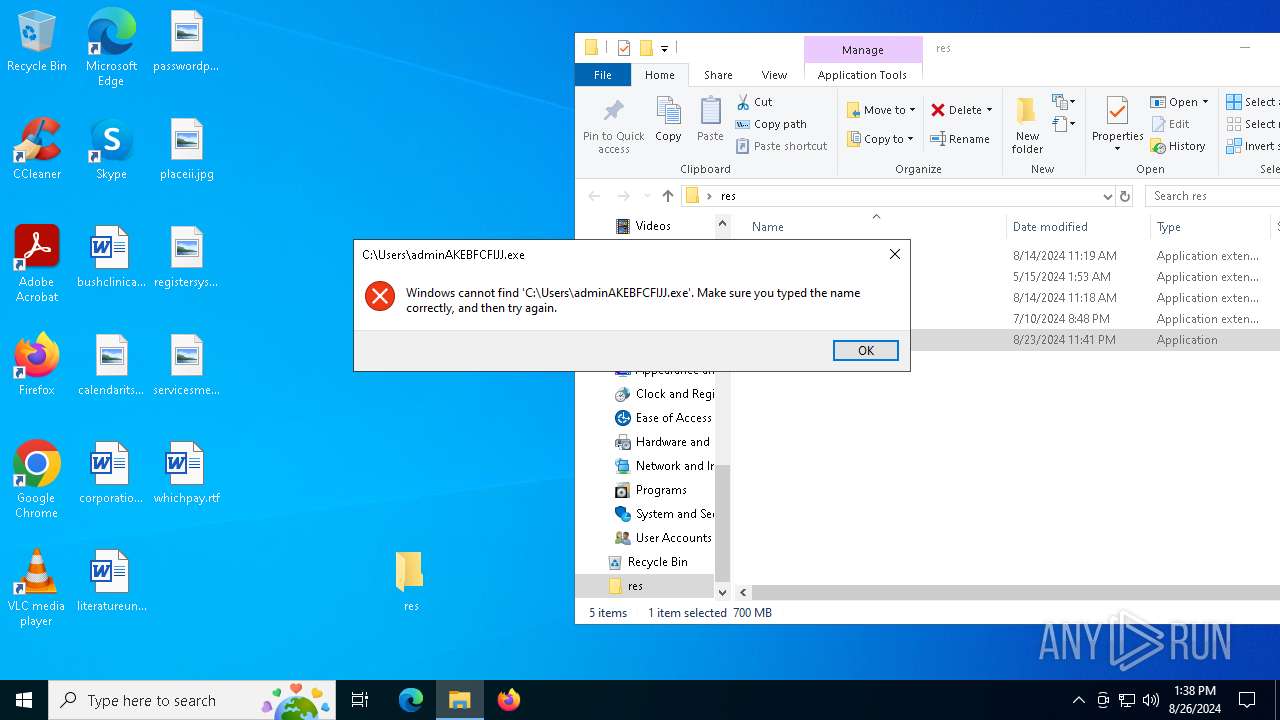Select Clock and Region in tree
Screen dimensions: 1280x720
[664, 394]
